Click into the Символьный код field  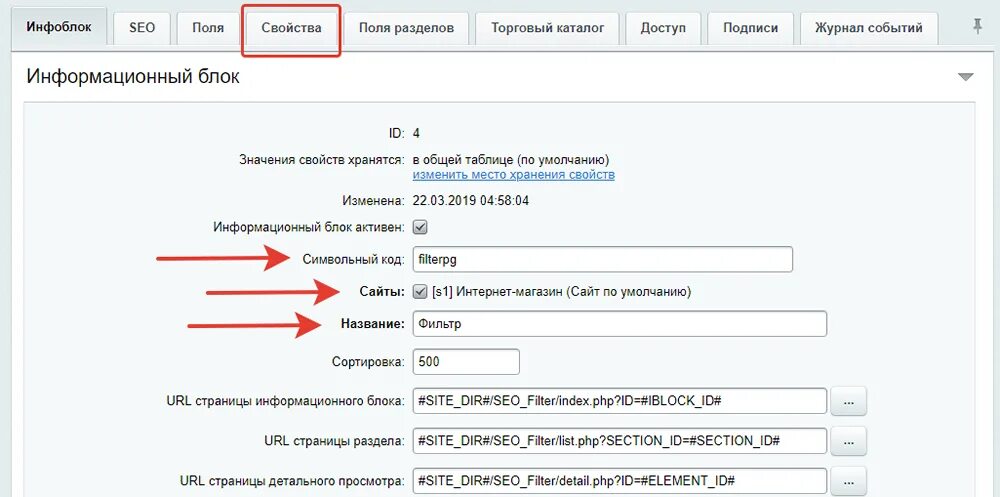click(x=603, y=260)
